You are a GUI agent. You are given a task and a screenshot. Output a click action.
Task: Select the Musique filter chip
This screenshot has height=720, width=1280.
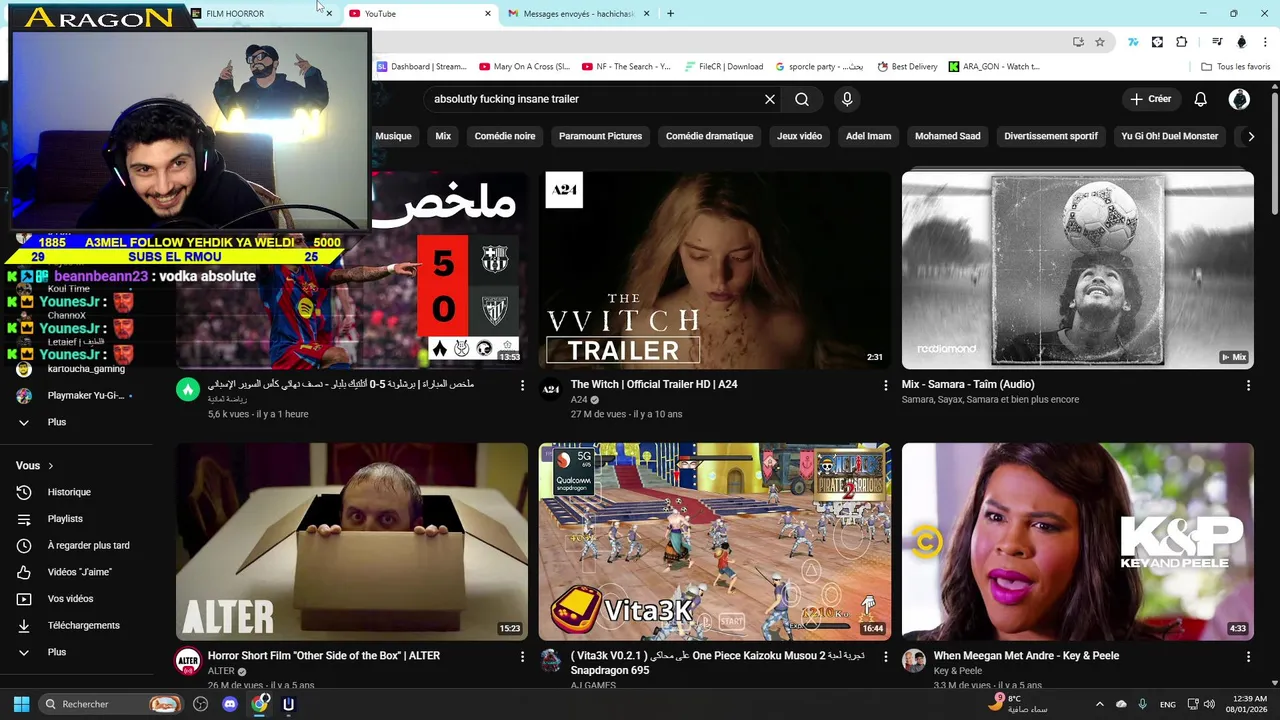pos(393,136)
